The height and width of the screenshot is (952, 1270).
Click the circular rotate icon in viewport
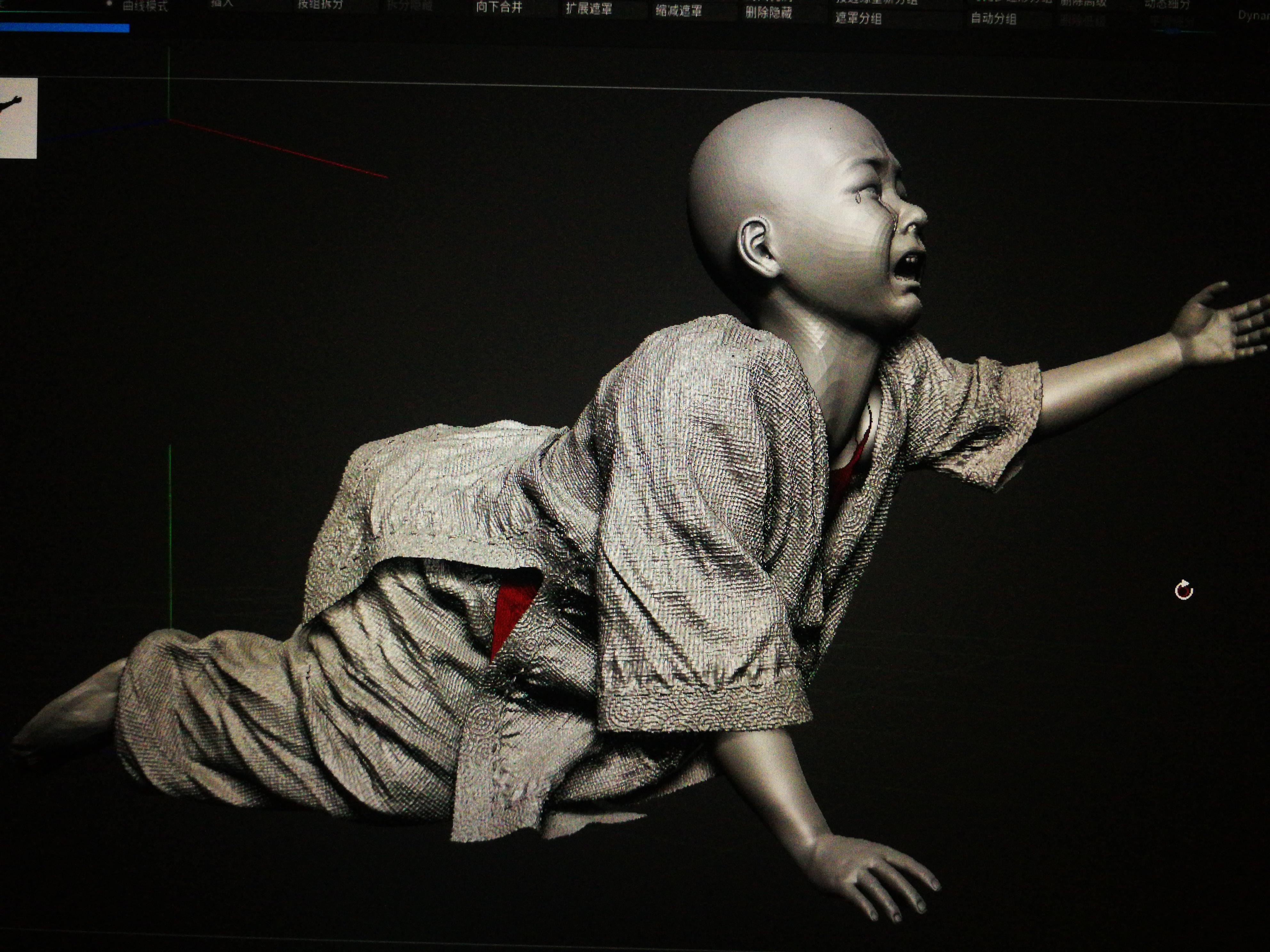pyautogui.click(x=1184, y=591)
